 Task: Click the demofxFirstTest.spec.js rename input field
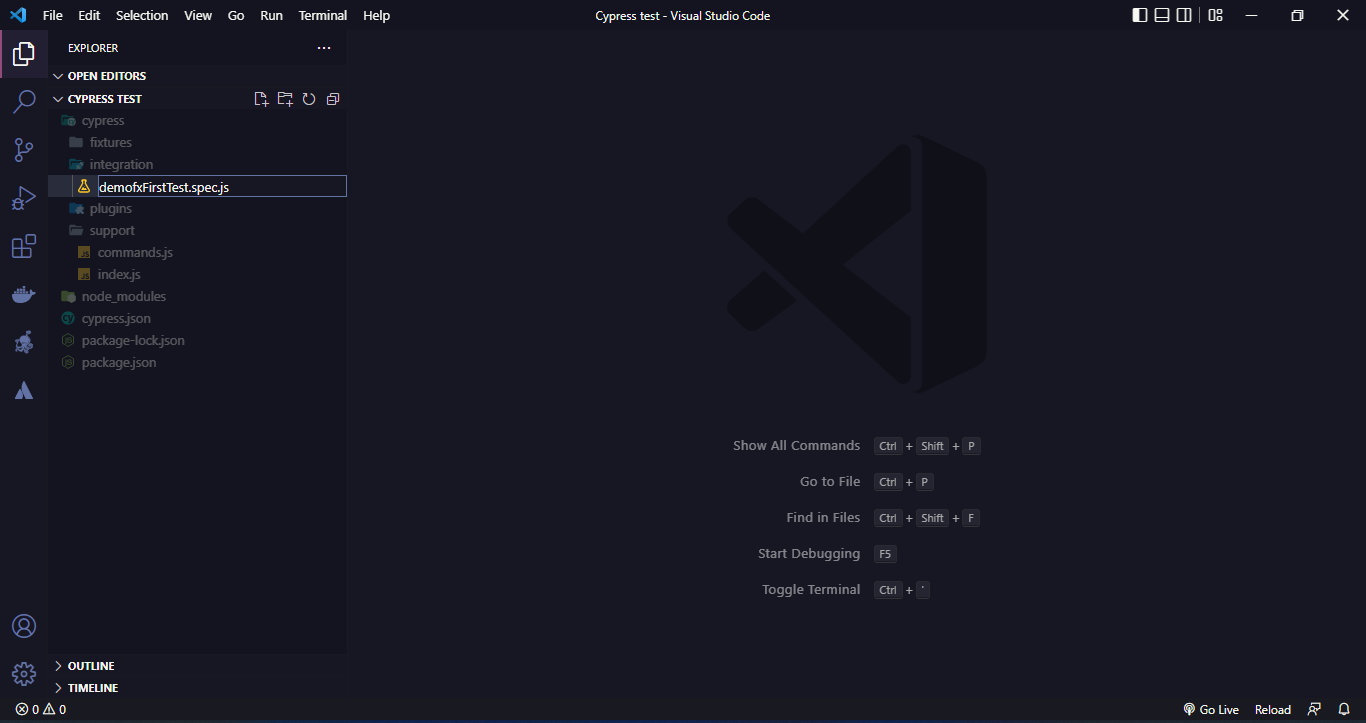coord(221,187)
